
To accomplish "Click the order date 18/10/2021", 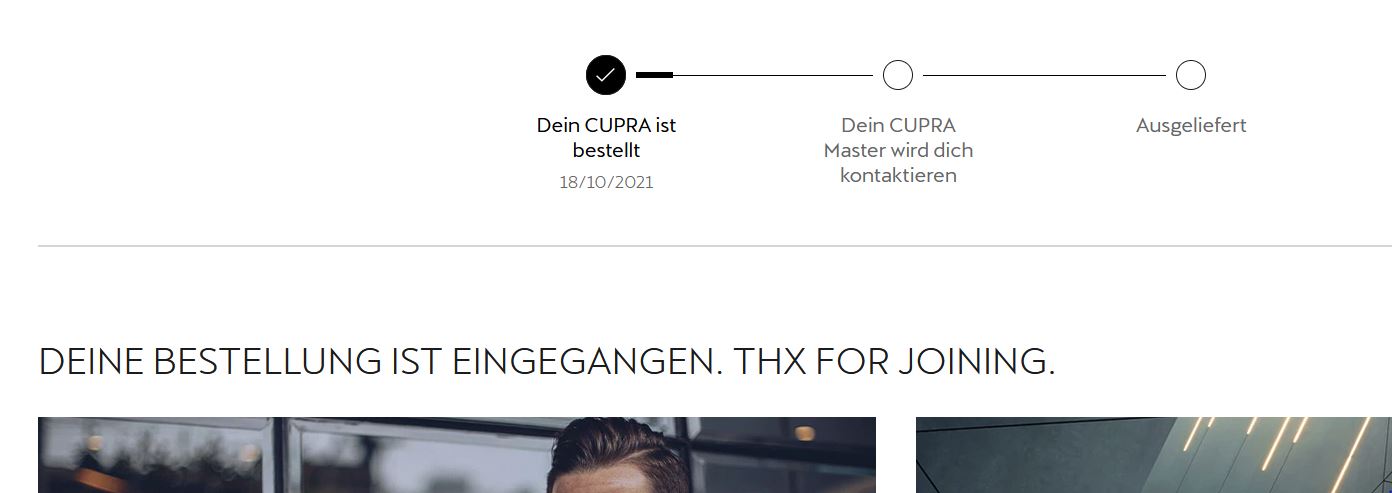I will pyautogui.click(x=606, y=183).
